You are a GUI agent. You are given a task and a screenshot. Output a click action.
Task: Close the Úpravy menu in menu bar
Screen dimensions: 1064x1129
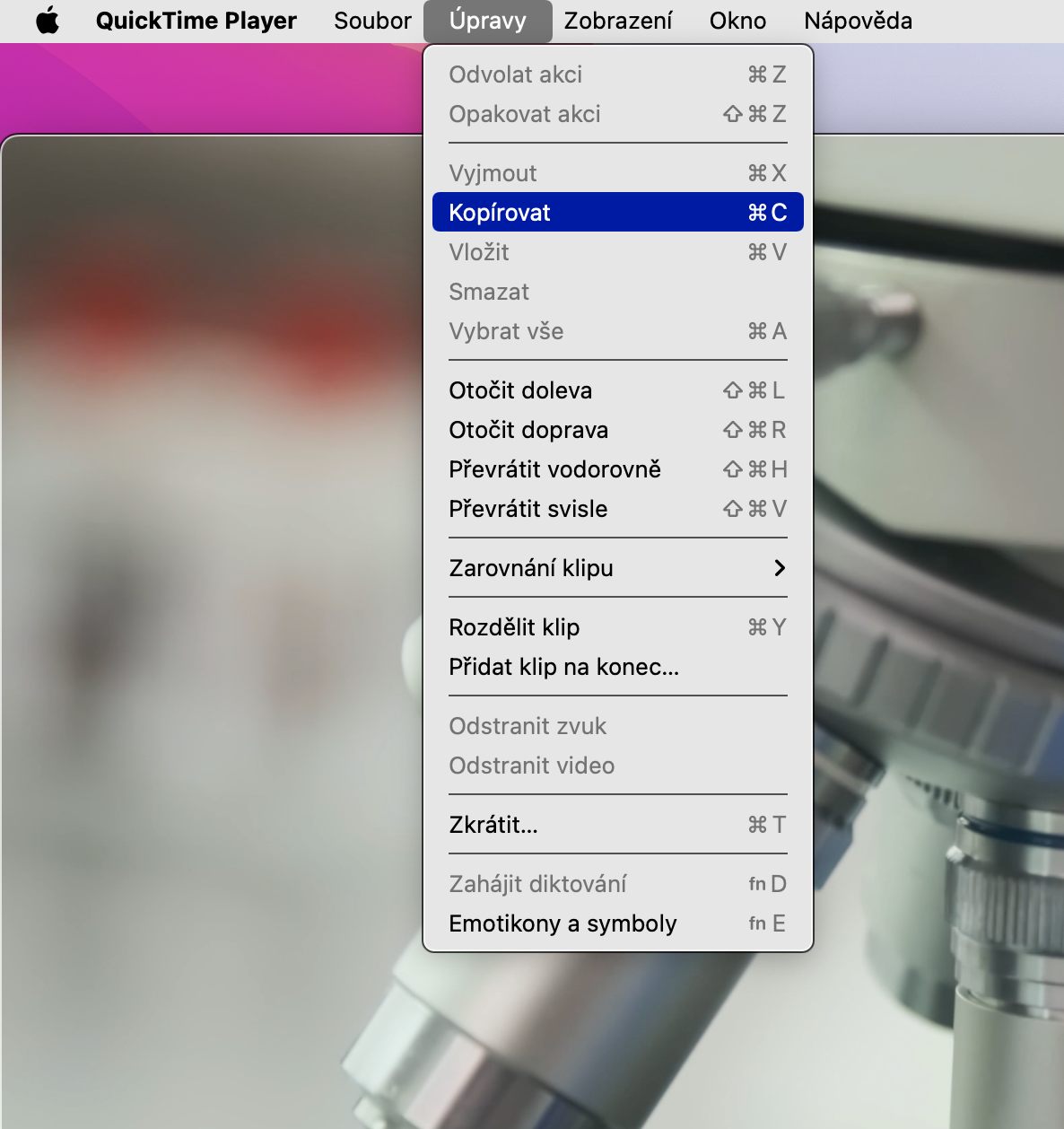pyautogui.click(x=487, y=21)
